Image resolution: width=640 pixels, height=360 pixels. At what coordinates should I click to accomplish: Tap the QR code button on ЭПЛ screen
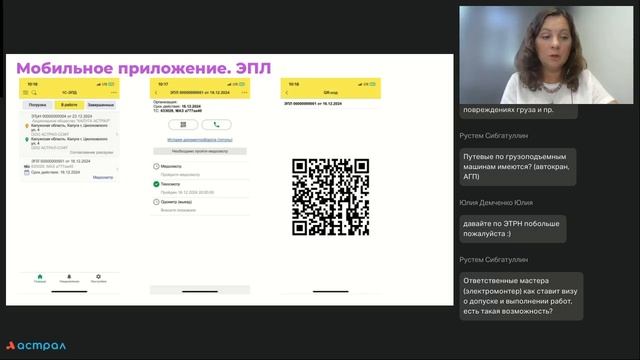183,124
